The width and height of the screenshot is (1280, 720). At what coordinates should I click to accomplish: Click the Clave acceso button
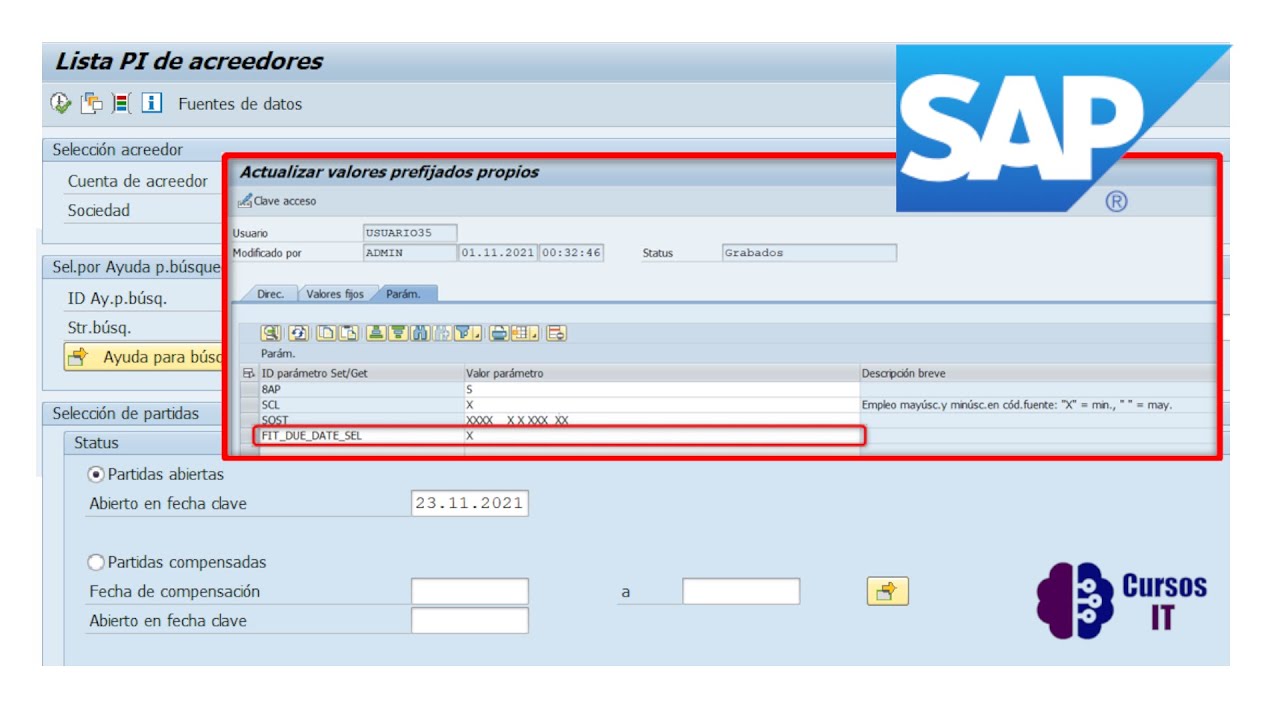(x=277, y=201)
